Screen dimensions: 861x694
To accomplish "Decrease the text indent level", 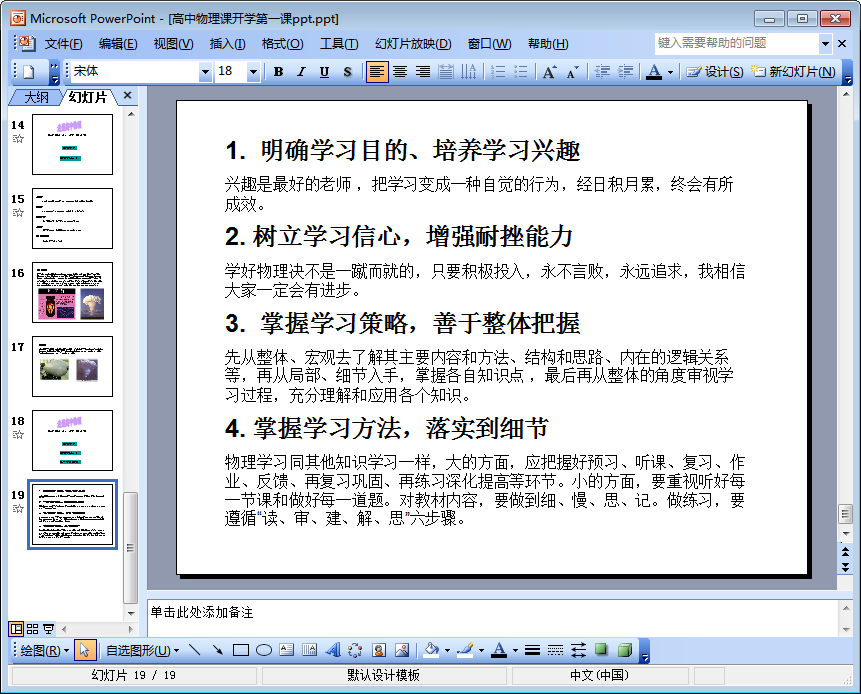I will pyautogui.click(x=602, y=72).
